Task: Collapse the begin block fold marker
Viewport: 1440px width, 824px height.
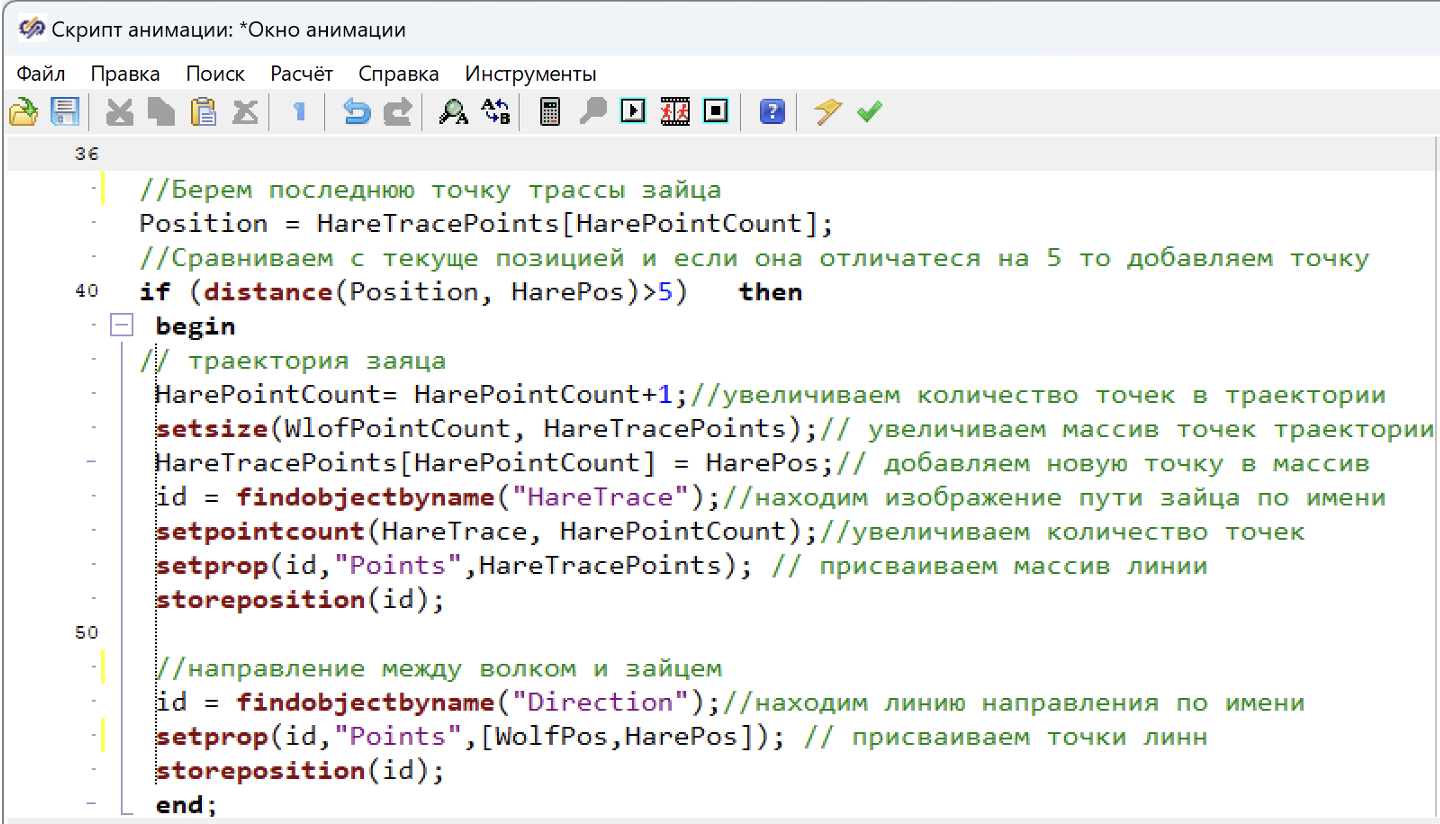Action: click(122, 326)
